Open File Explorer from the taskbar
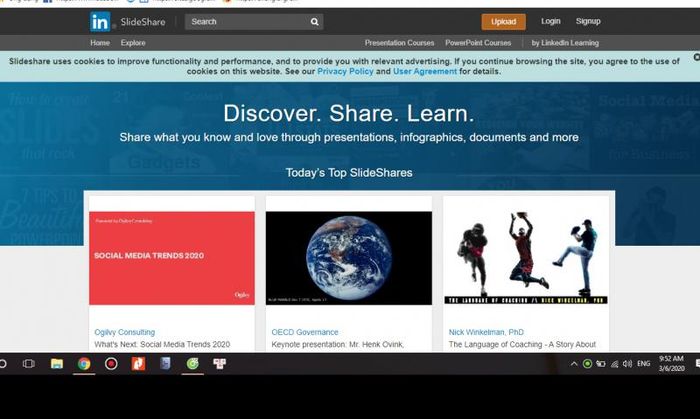The image size is (700, 419). pos(57,364)
